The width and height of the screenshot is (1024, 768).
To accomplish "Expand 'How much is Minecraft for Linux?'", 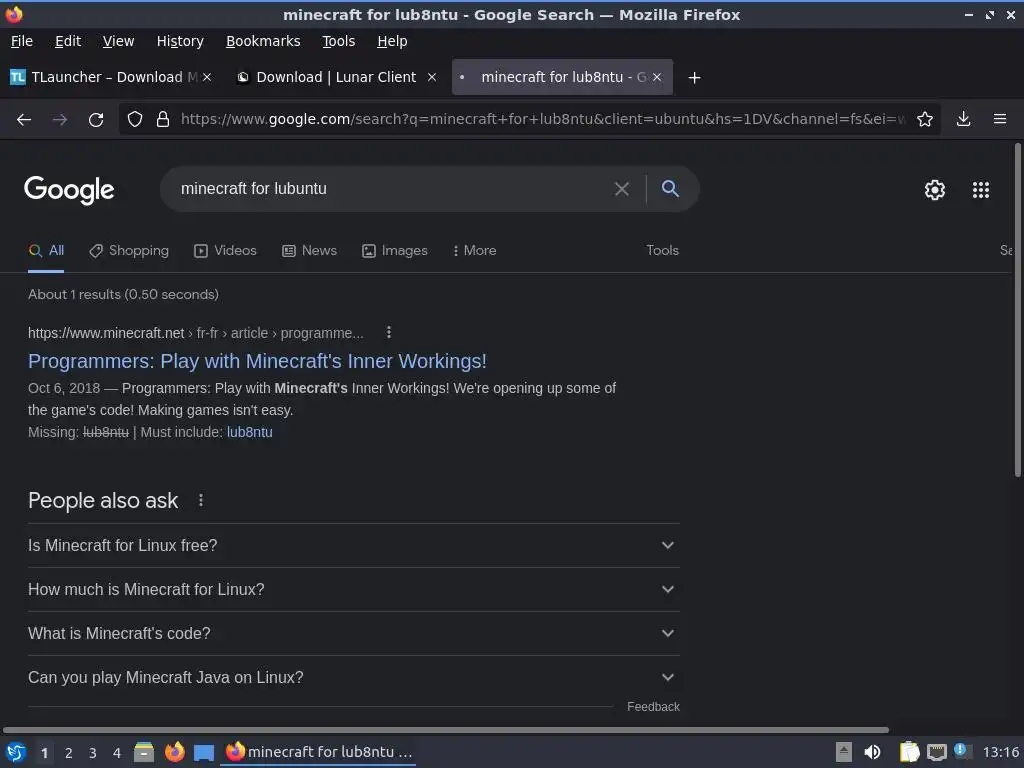I will 354,590.
